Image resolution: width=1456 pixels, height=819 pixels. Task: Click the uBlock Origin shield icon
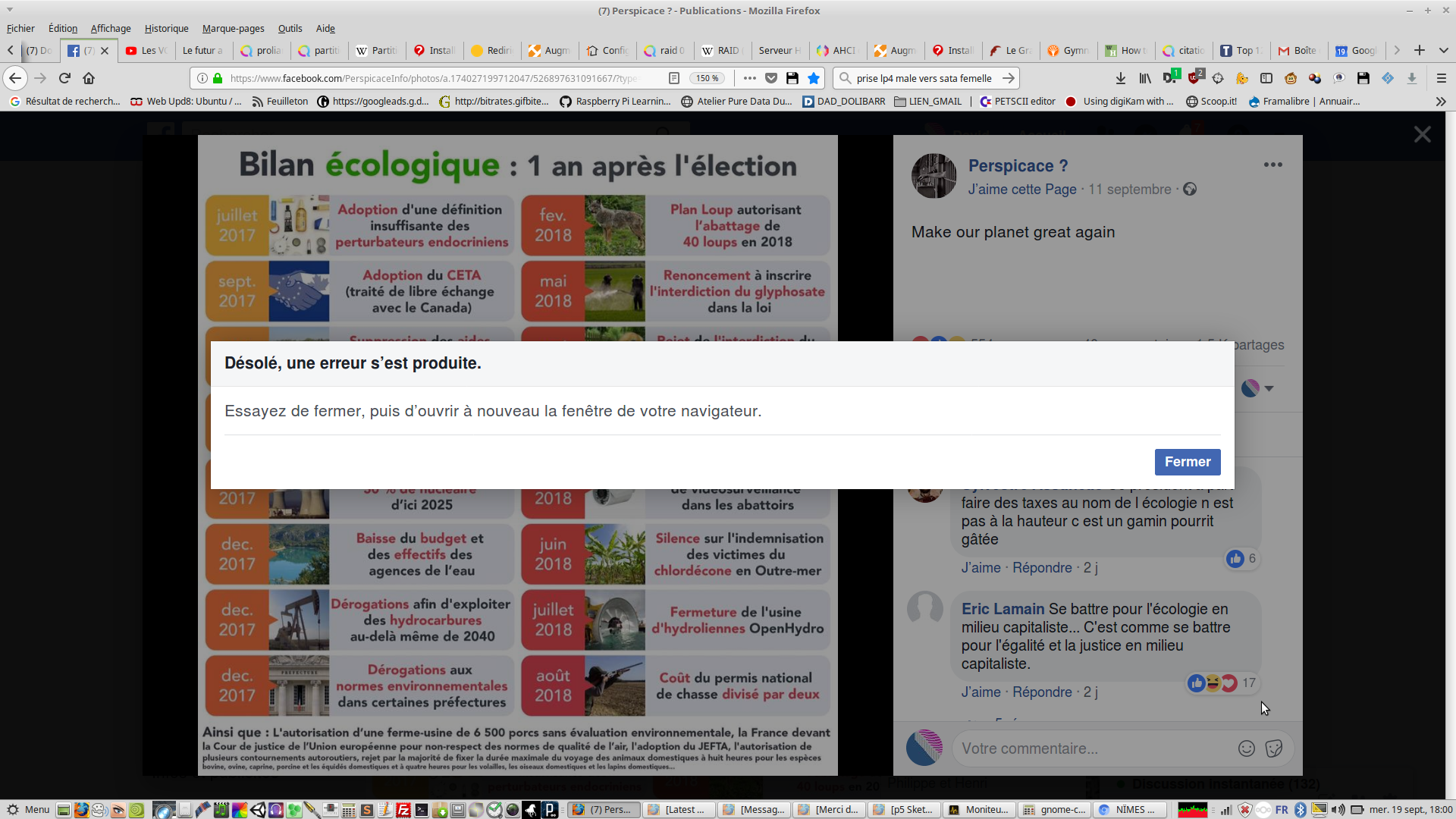point(1194,78)
